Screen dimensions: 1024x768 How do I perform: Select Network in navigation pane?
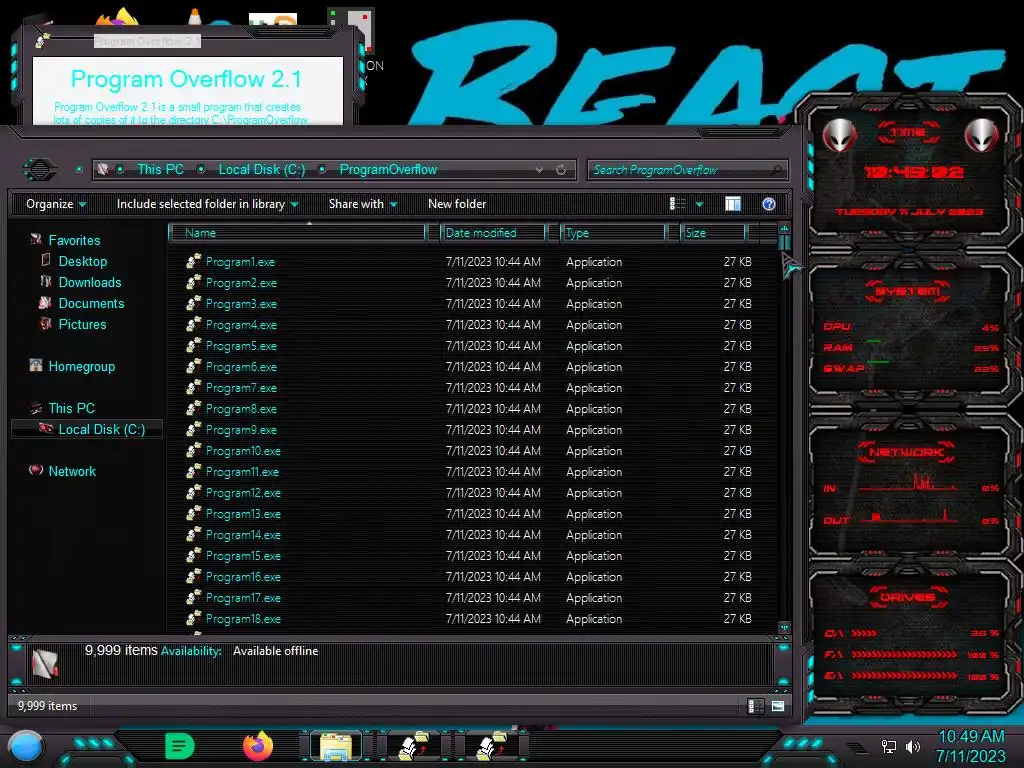[x=72, y=472]
